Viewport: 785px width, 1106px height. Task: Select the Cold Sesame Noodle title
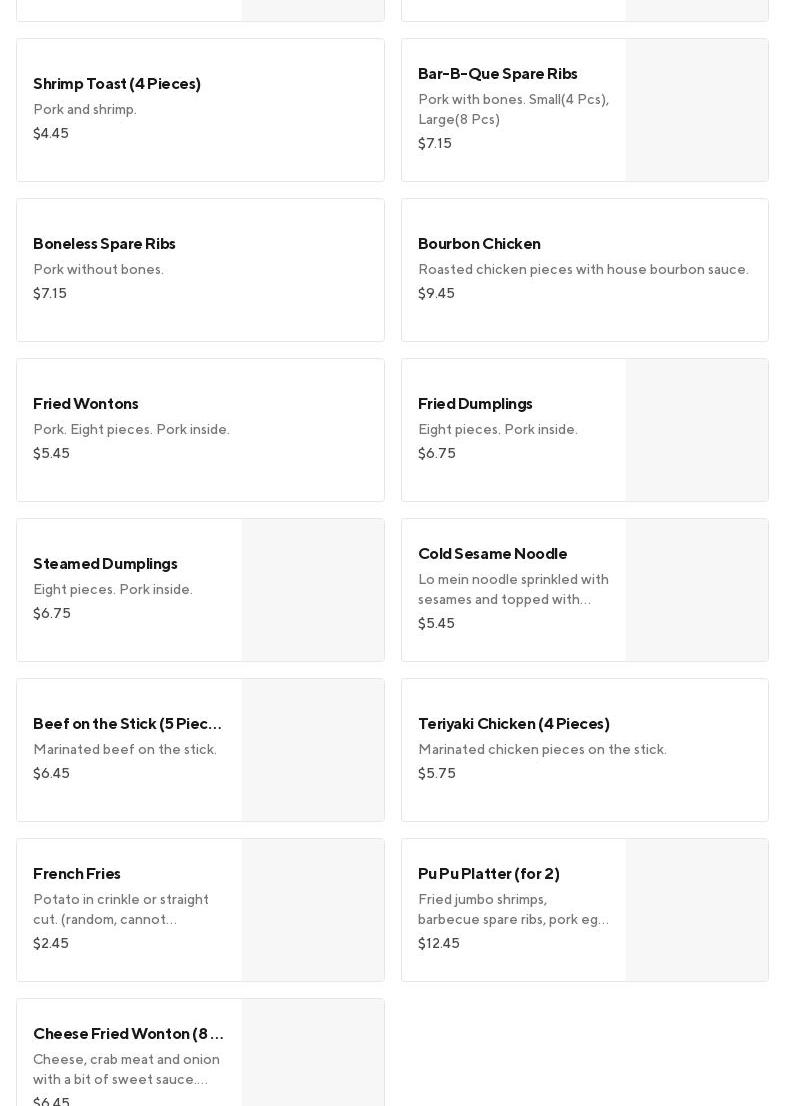point(492,554)
